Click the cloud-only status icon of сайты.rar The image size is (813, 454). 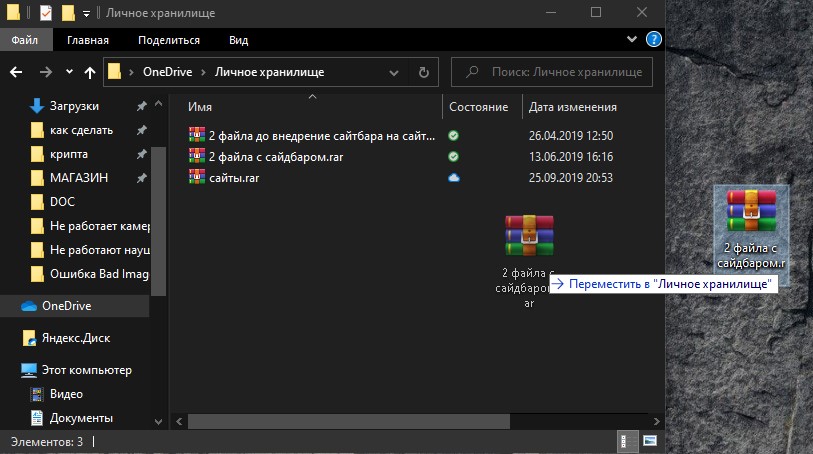[454, 178]
